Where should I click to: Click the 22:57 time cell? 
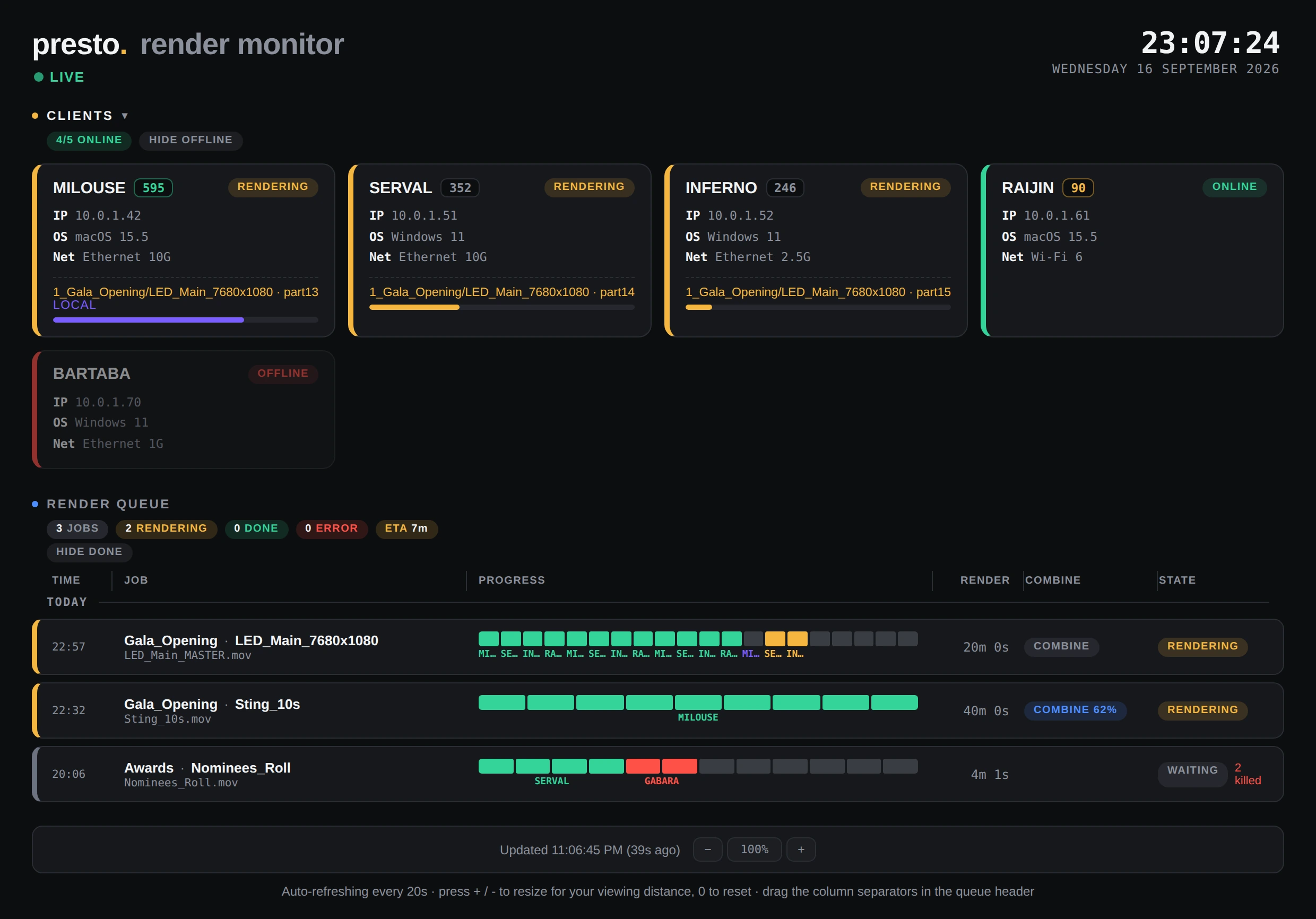coord(69,647)
